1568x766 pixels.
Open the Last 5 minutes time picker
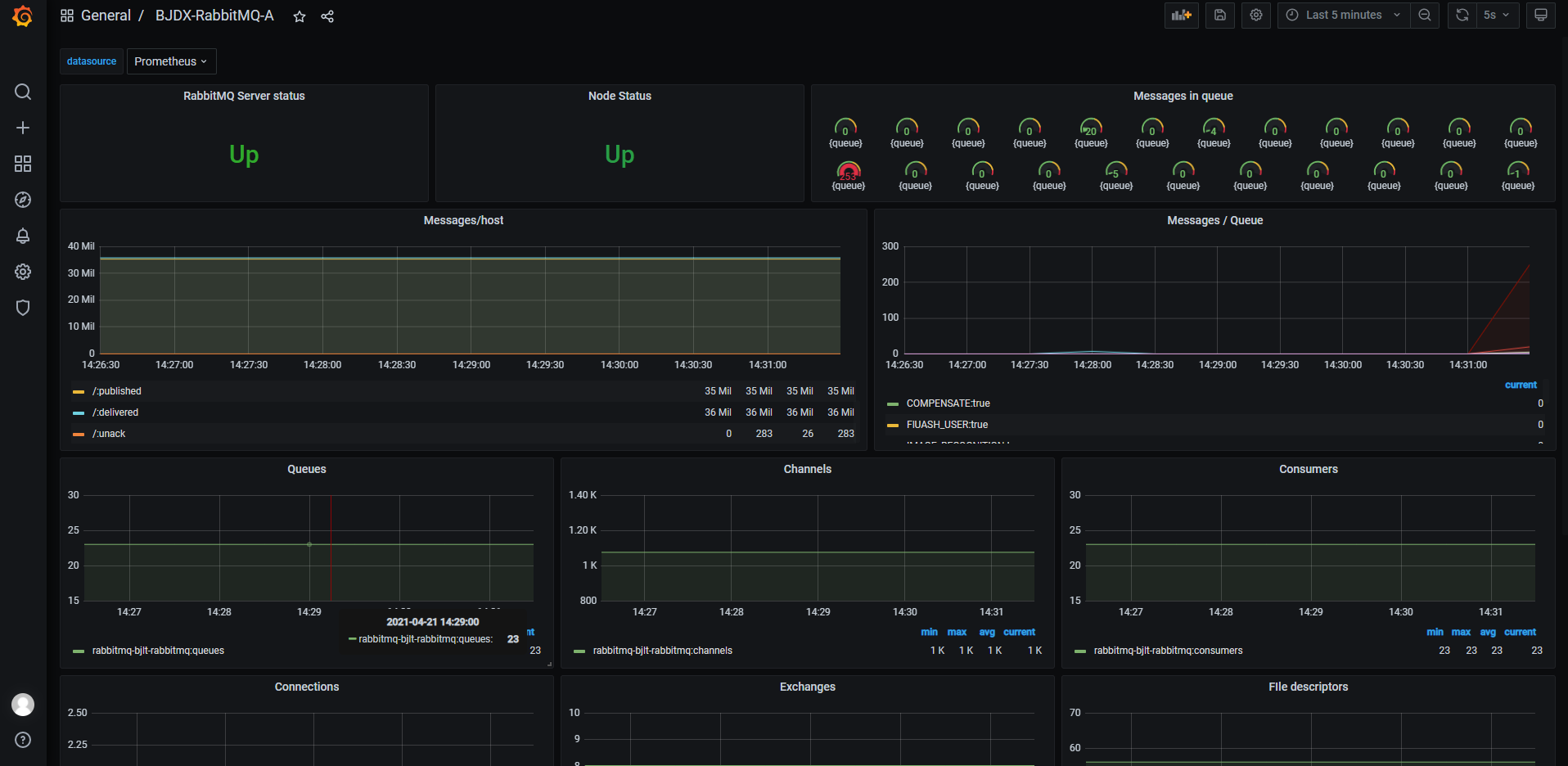pyautogui.click(x=1343, y=15)
